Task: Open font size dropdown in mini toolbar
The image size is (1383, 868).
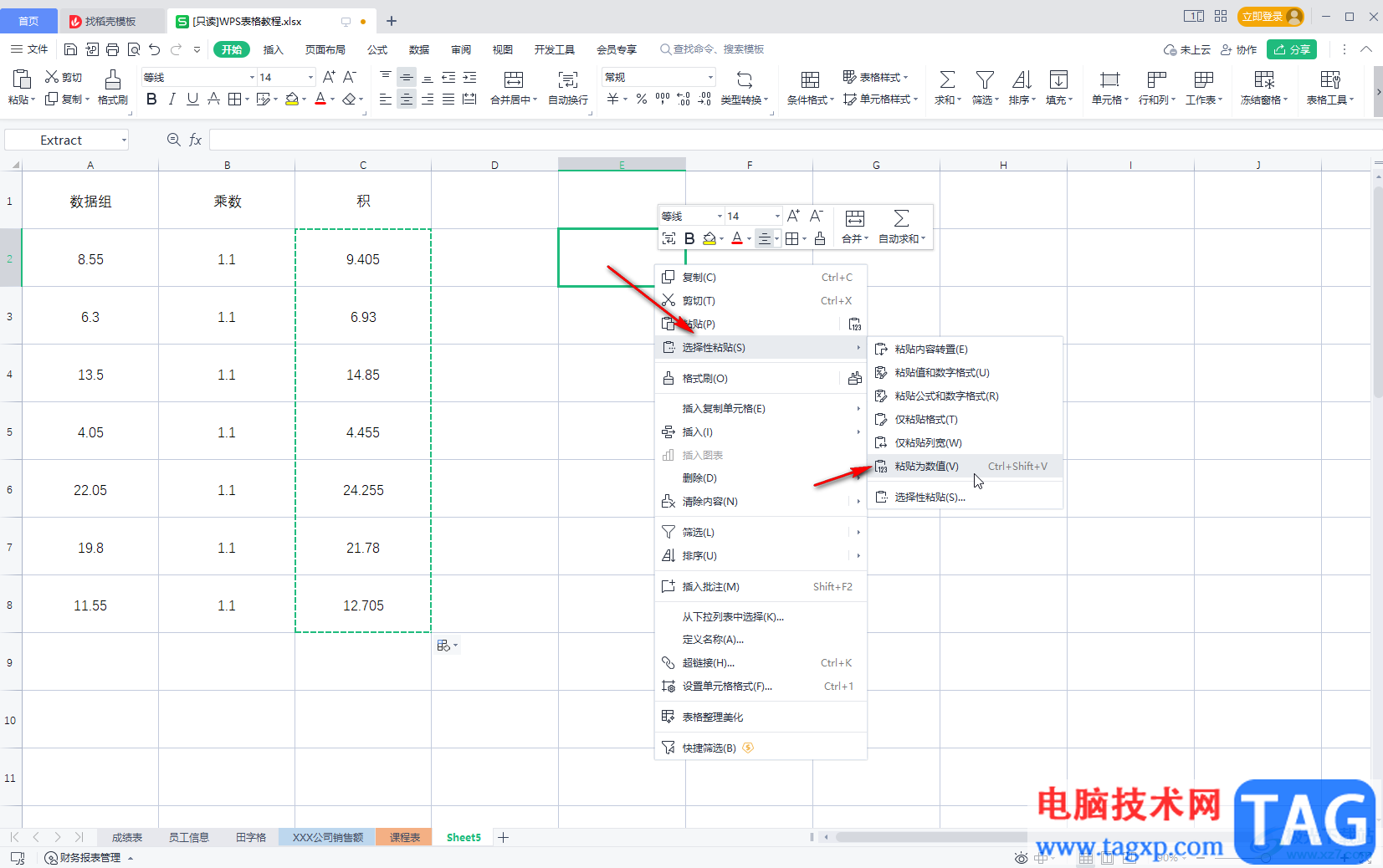Action: click(x=777, y=216)
